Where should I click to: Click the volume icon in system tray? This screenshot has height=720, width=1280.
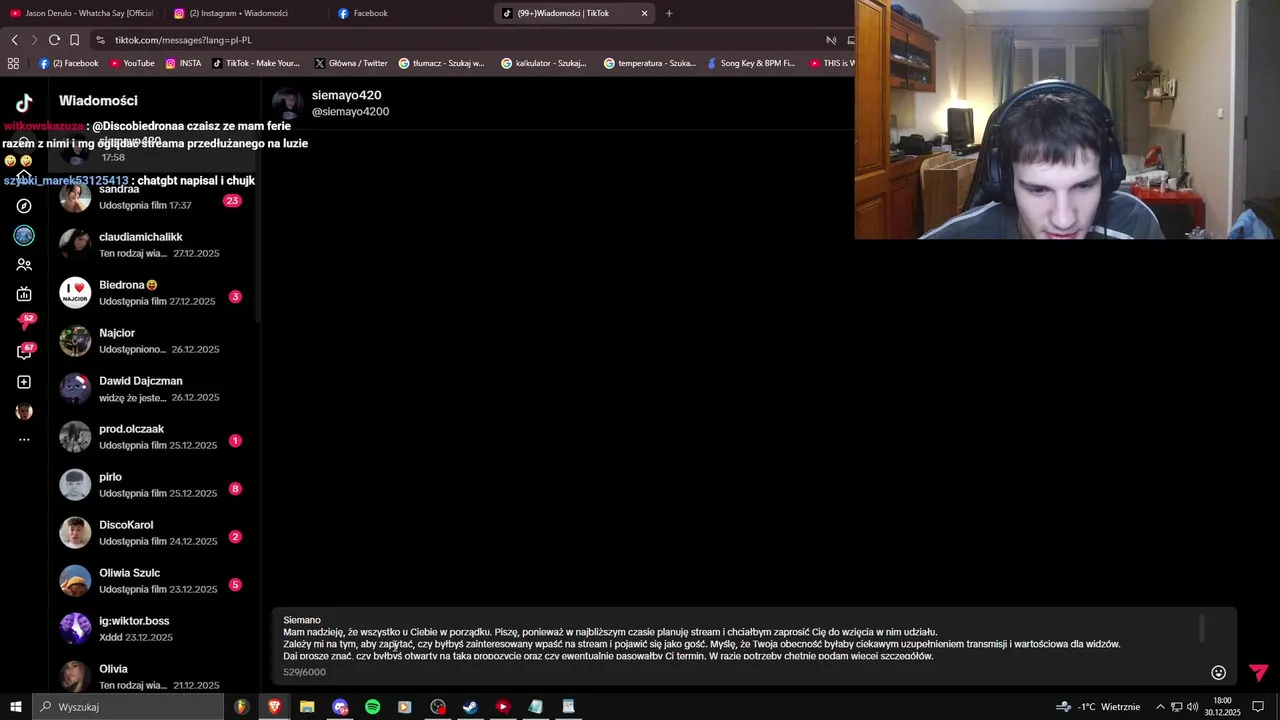click(1192, 707)
